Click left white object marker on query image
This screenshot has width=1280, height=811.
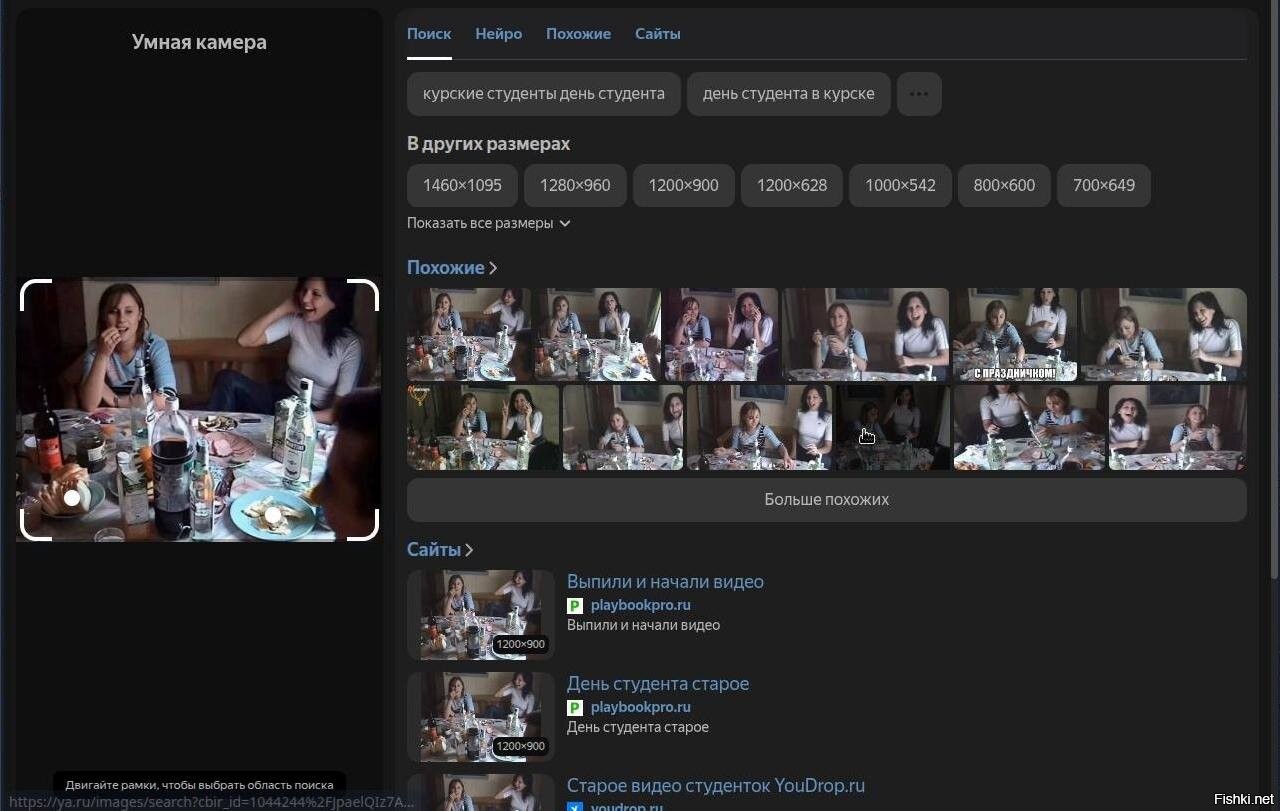click(72, 497)
